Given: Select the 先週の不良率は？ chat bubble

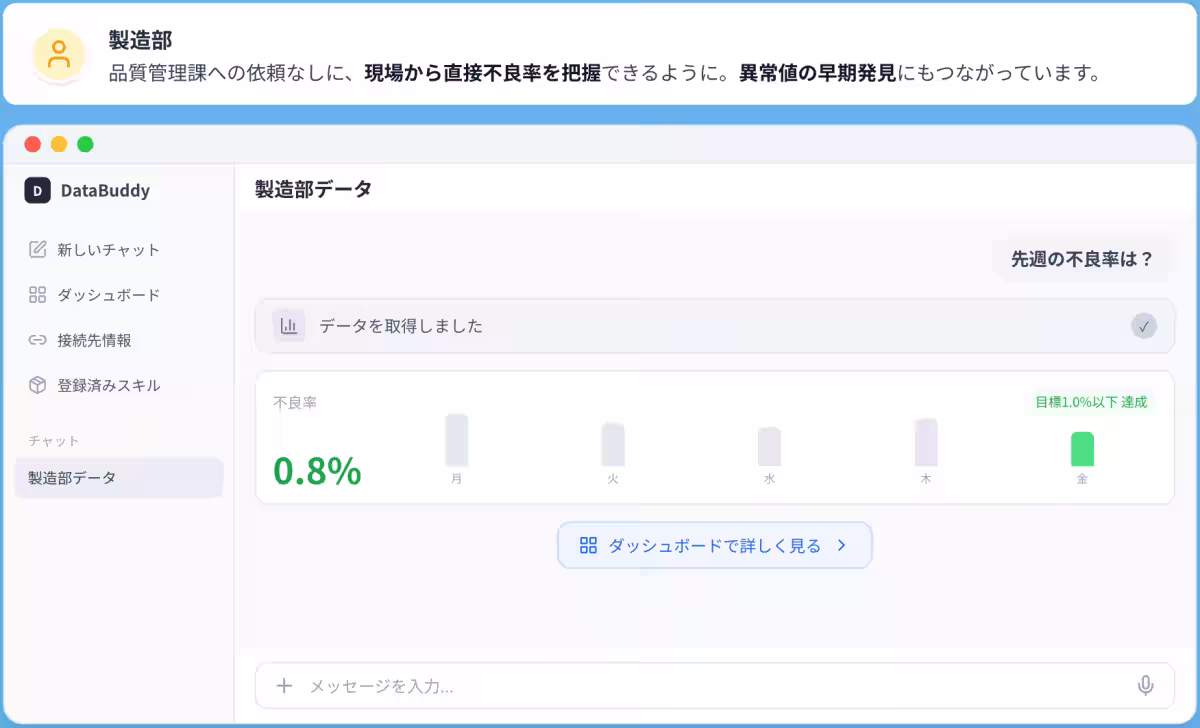Looking at the screenshot, I should (1081, 258).
